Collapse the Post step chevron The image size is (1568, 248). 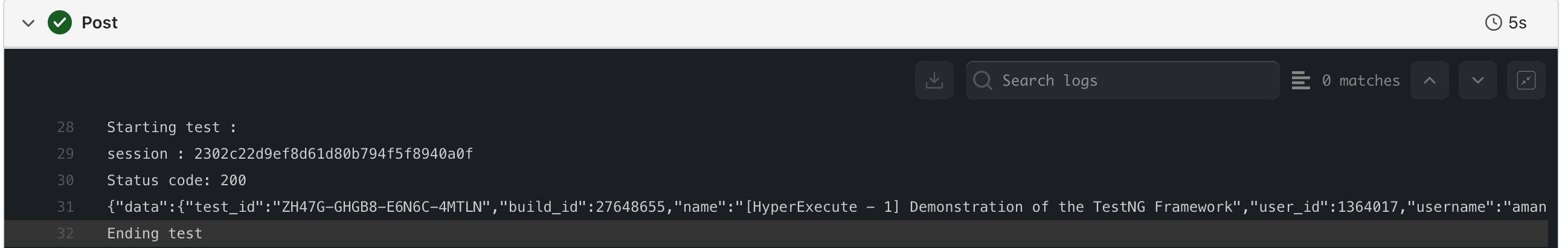(28, 23)
